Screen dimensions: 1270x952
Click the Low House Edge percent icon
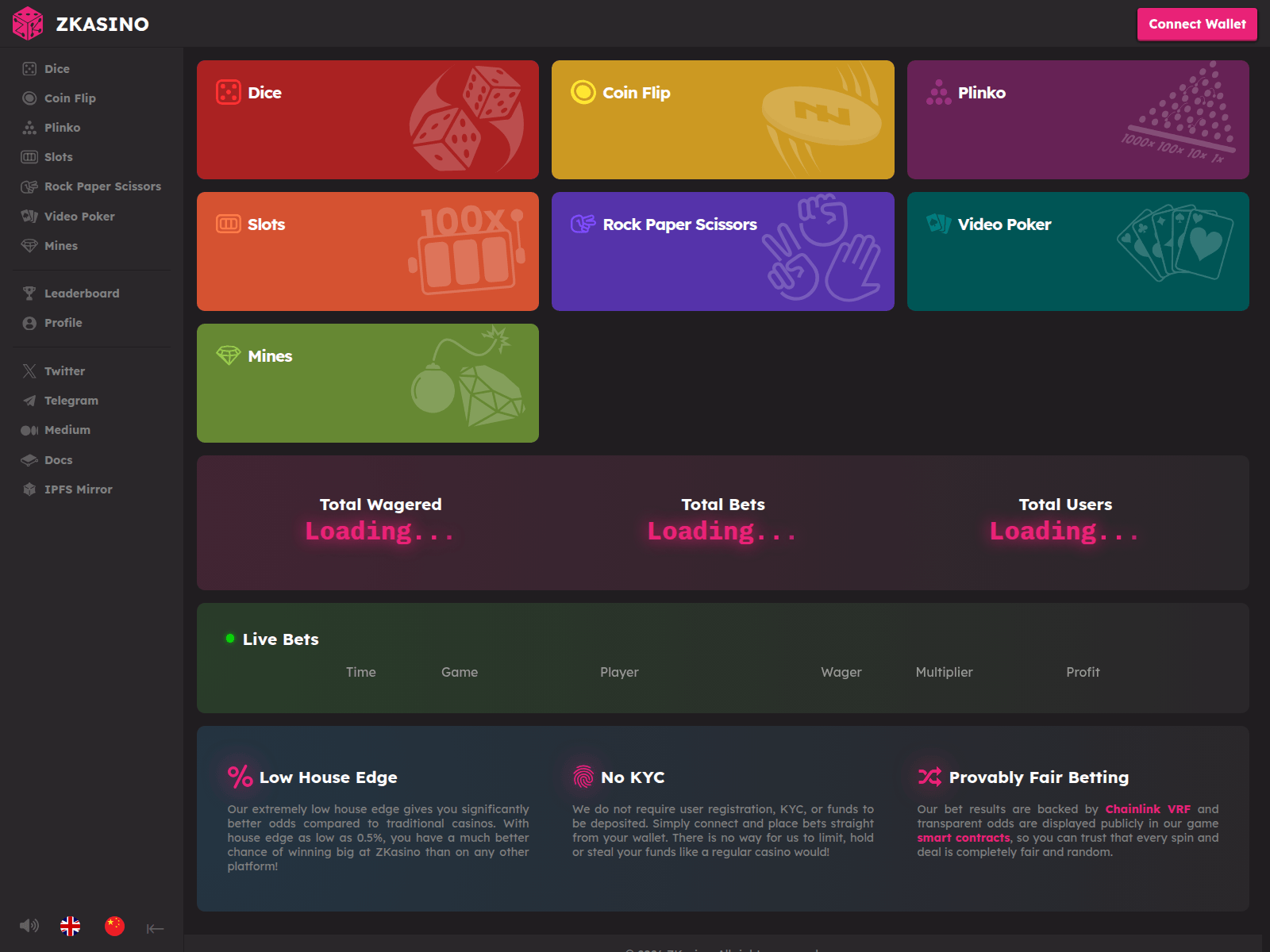240,777
